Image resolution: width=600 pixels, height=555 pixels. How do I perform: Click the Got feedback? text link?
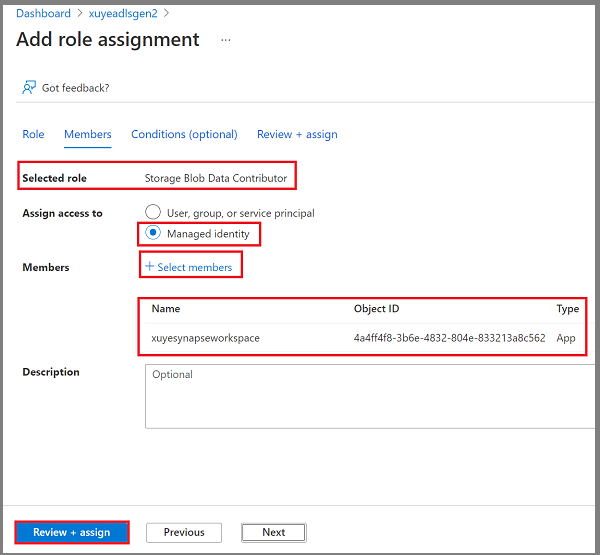tap(75, 88)
